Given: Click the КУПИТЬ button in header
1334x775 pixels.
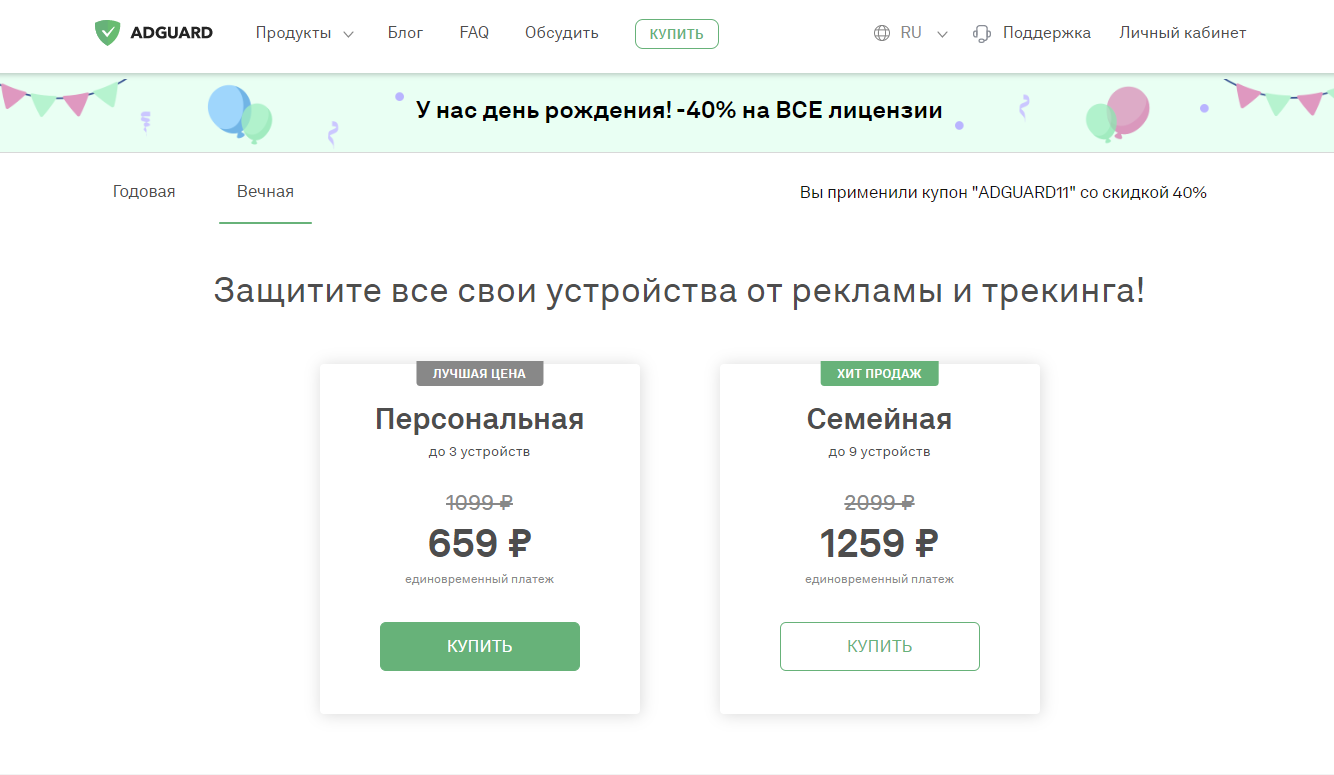Looking at the screenshot, I should point(677,34).
